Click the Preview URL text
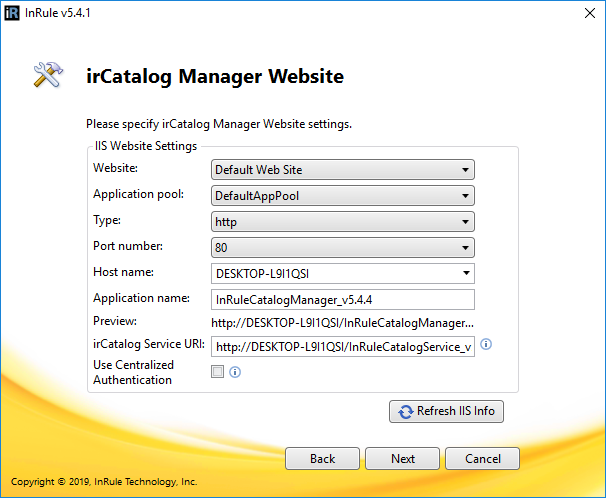606x498 pixels. click(342, 323)
